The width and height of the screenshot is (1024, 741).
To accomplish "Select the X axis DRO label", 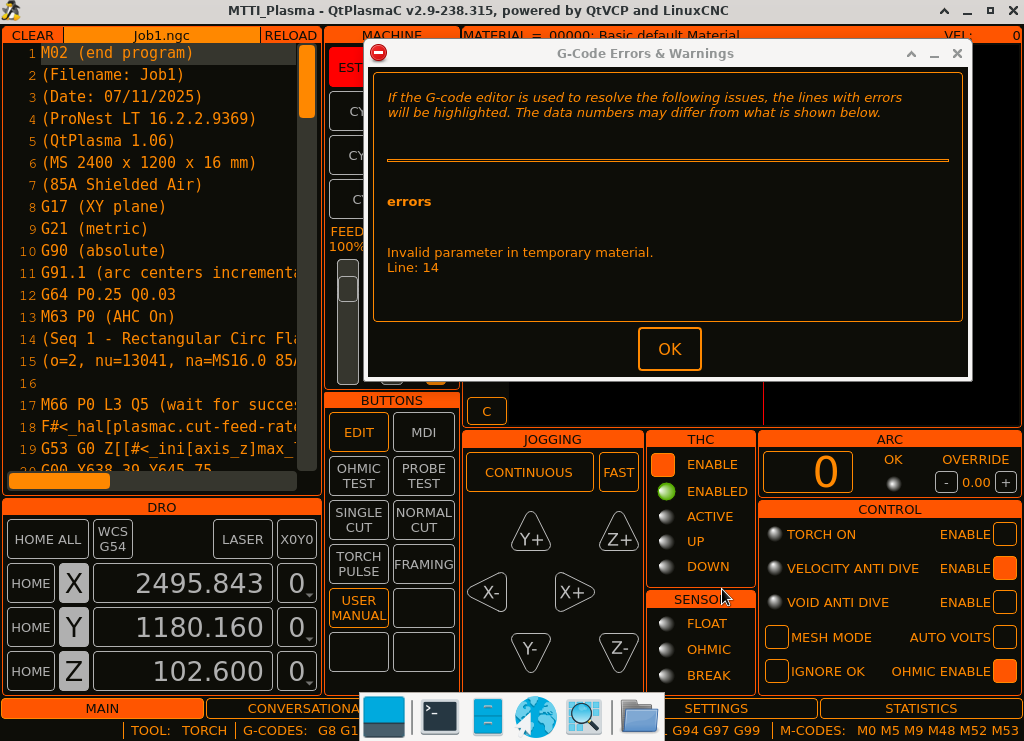I will tap(74, 583).
